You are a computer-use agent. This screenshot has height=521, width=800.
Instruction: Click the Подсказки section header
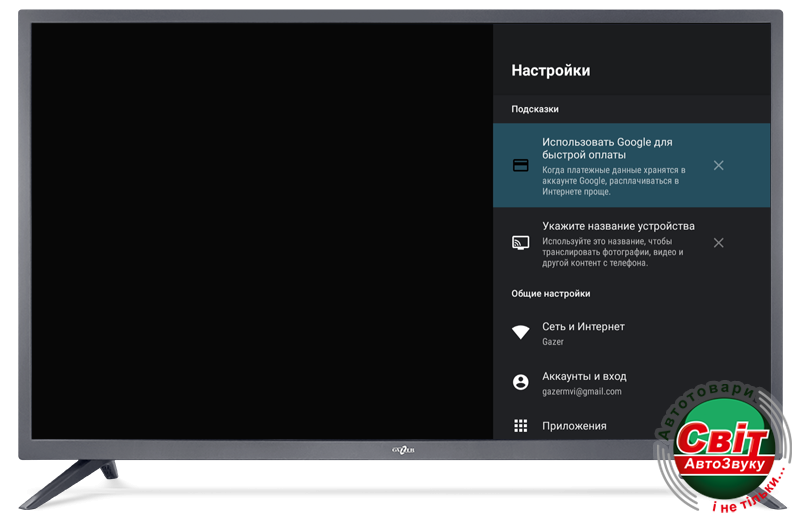tap(535, 109)
